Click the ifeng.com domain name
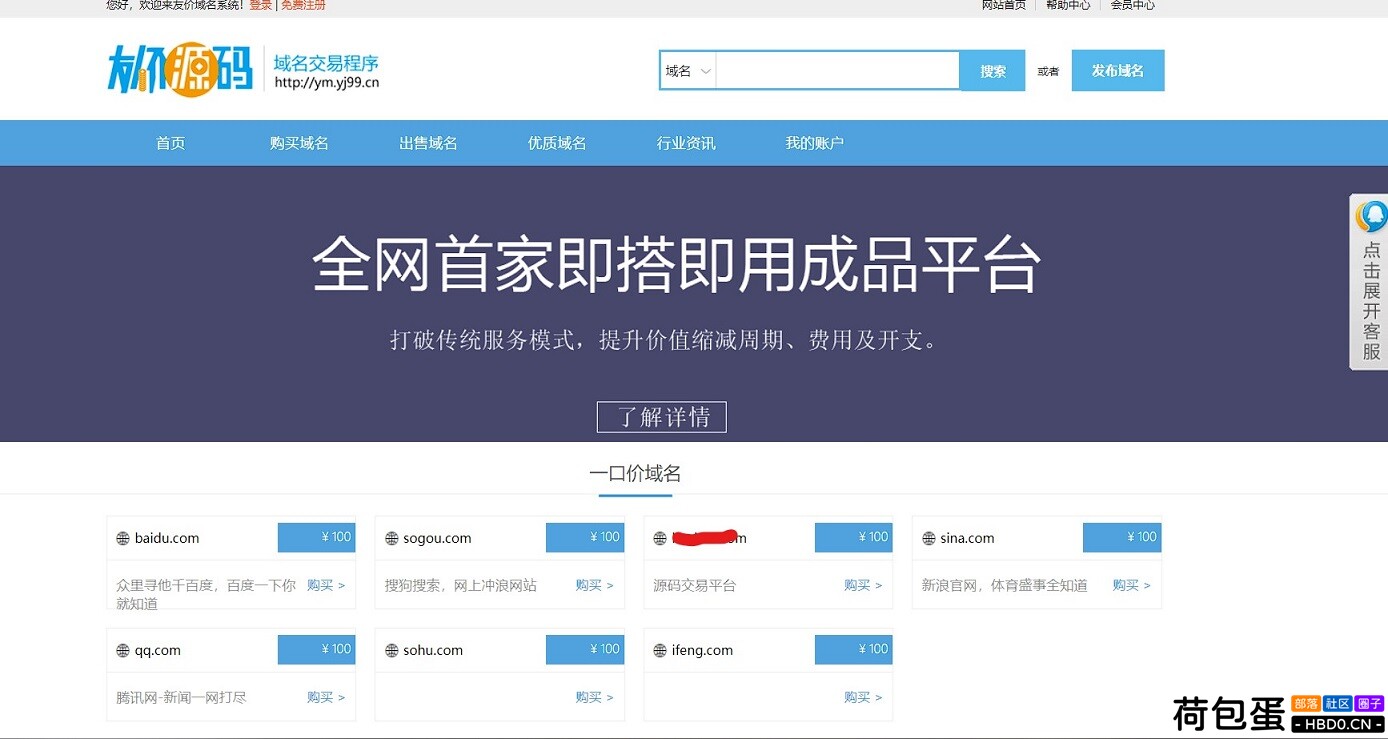This screenshot has height=739, width=1388. [x=702, y=650]
